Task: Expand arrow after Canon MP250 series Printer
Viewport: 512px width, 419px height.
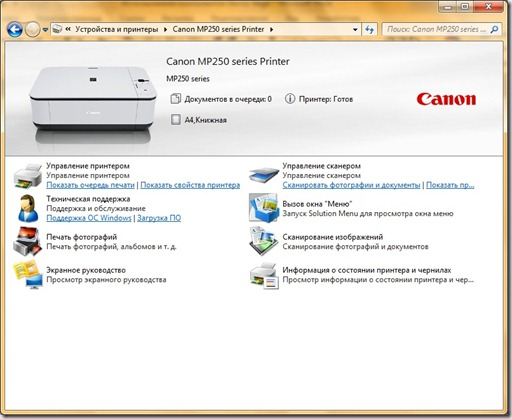Action: click(x=272, y=29)
